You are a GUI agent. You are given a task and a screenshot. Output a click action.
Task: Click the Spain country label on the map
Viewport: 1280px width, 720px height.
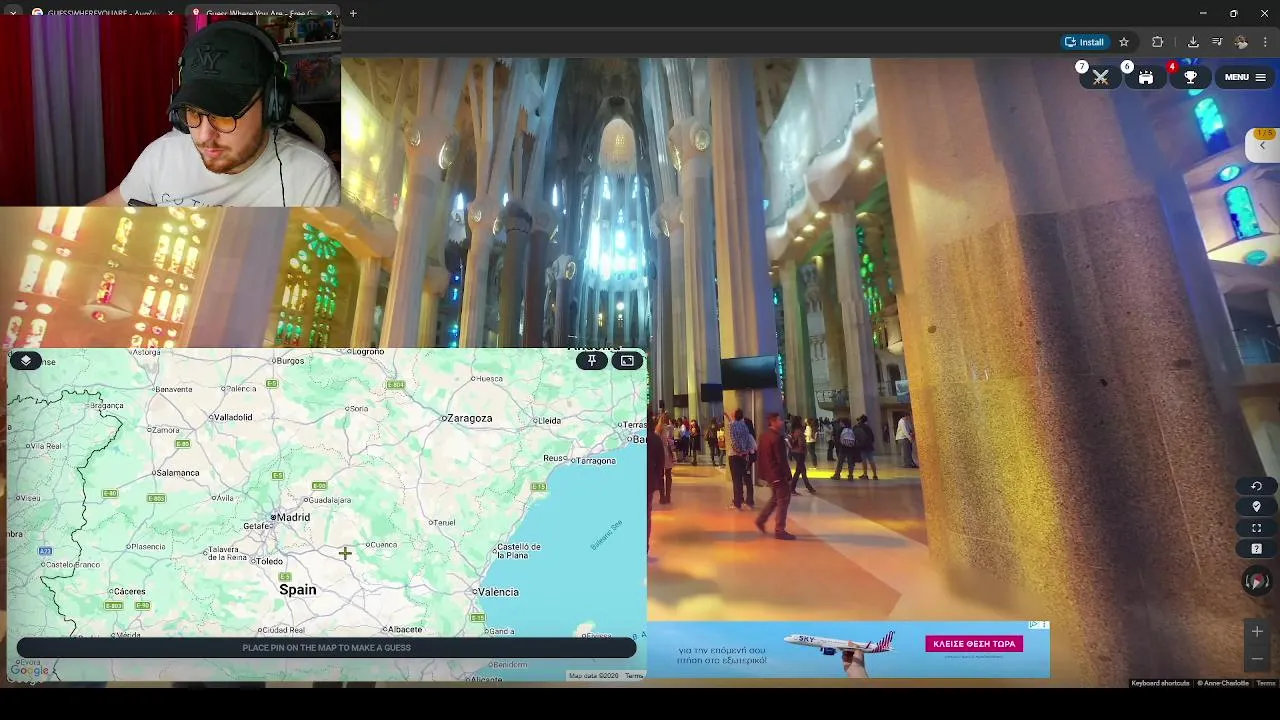pyautogui.click(x=298, y=590)
